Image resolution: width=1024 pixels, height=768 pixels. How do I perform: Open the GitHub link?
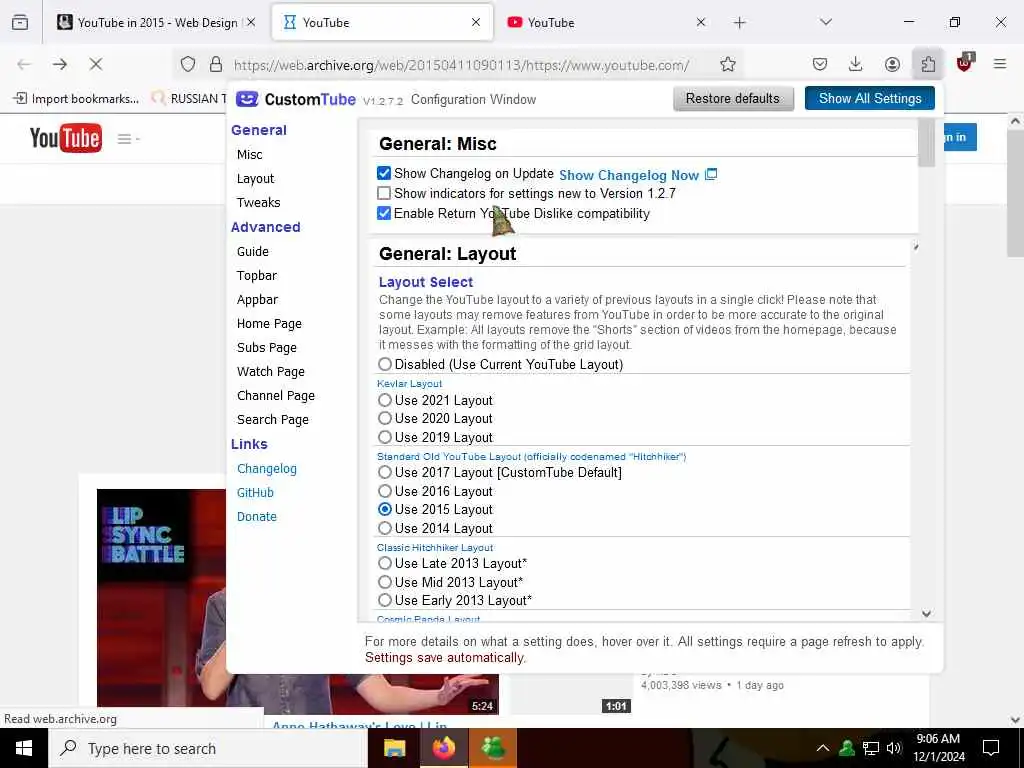tap(255, 493)
